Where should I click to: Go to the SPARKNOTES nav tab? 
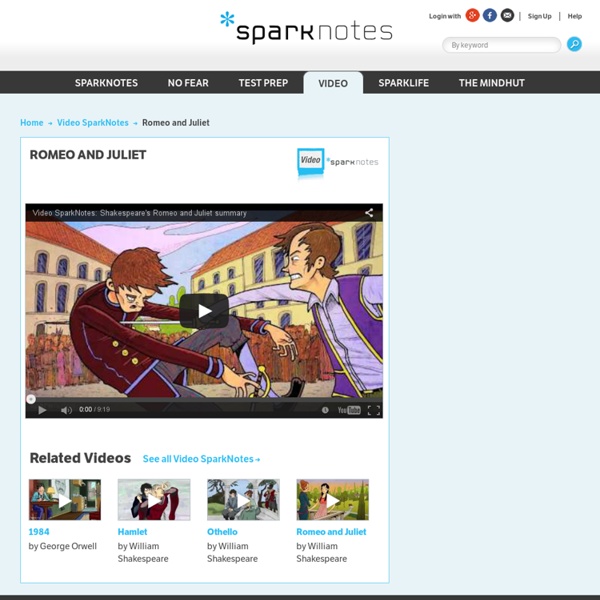[106, 83]
